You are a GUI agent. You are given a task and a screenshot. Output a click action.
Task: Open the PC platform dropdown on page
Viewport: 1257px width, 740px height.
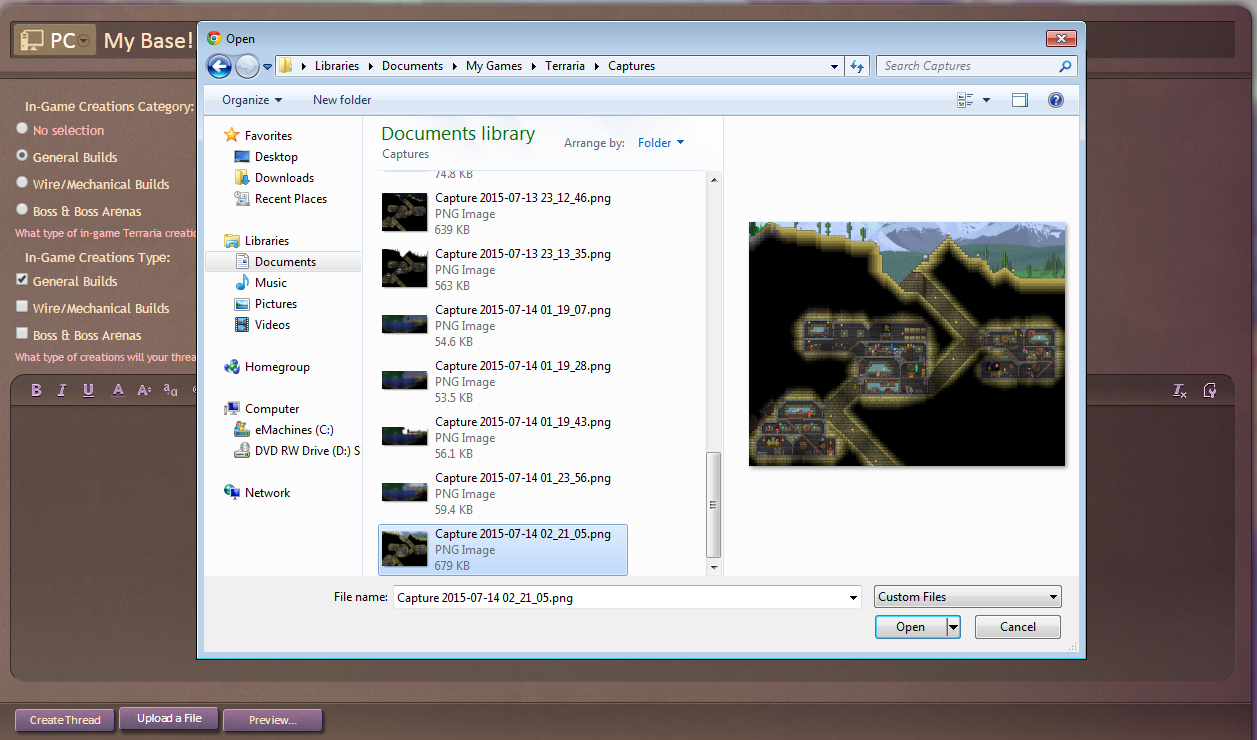[x=55, y=40]
